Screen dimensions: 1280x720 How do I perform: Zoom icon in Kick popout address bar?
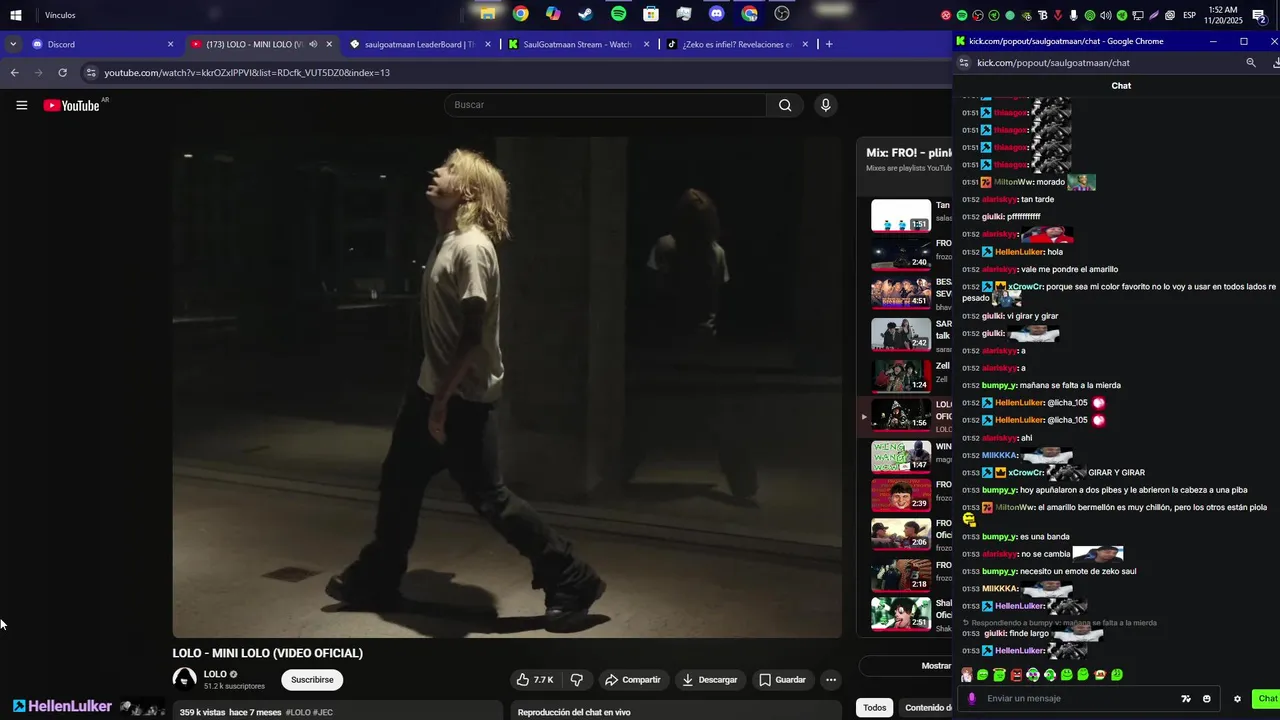point(1250,62)
